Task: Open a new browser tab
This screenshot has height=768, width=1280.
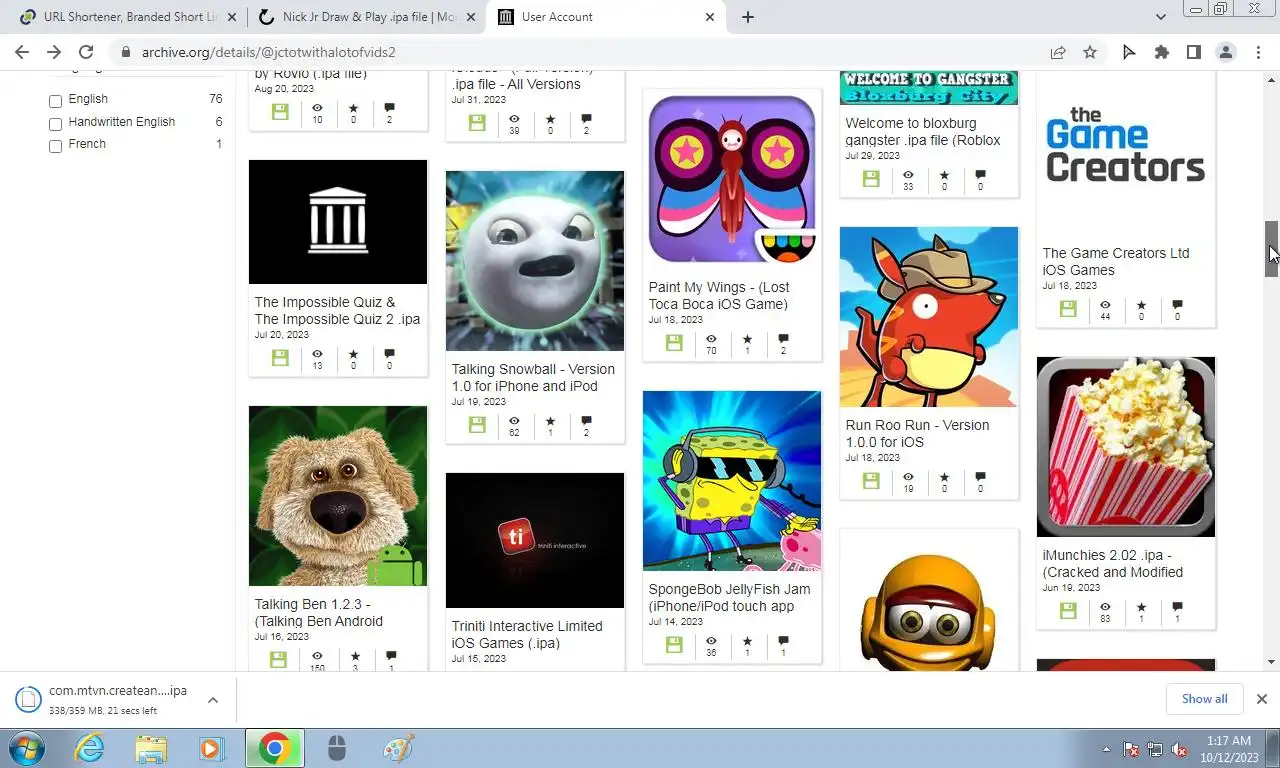Action: (748, 17)
